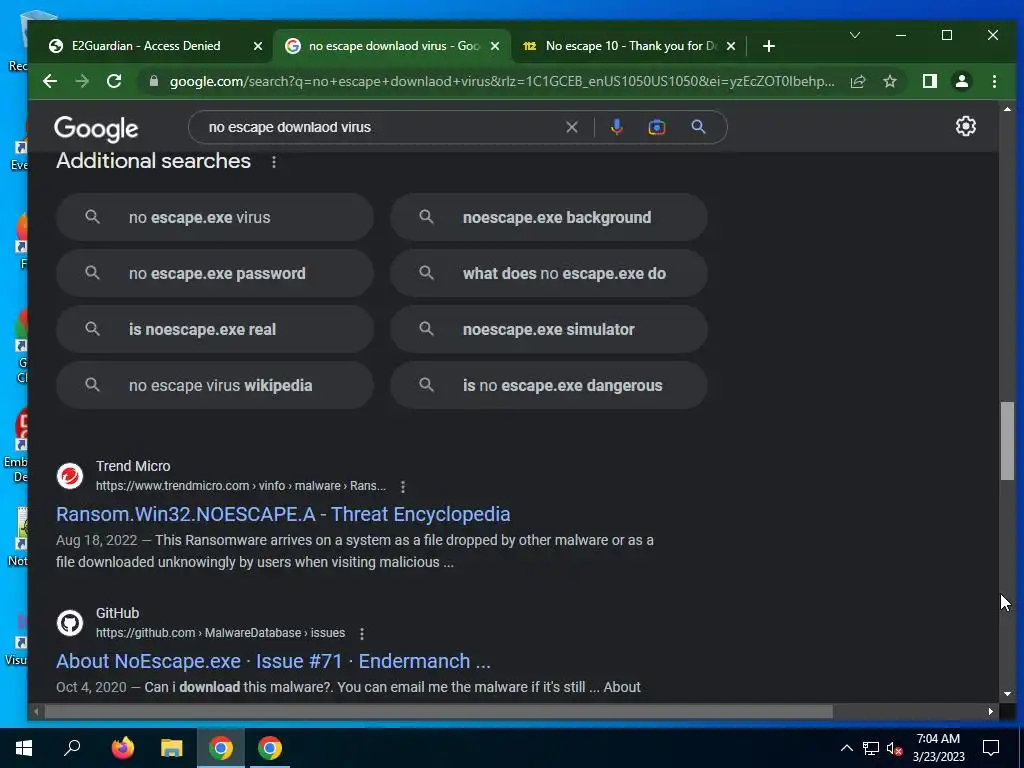
Task: Start voice search with microphone icon
Action: [x=616, y=127]
